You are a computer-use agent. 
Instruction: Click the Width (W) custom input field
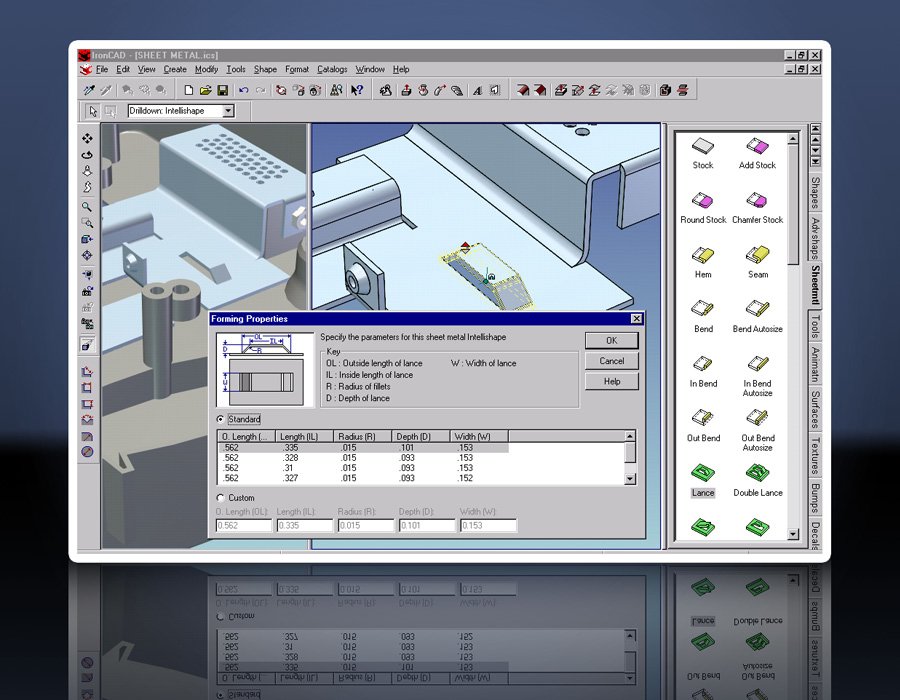tap(488, 525)
